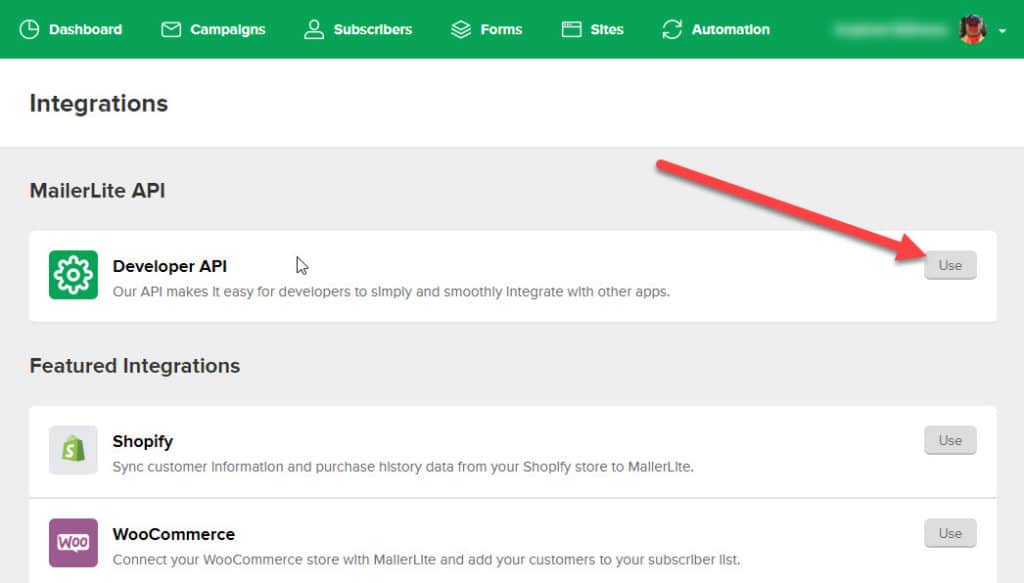Image resolution: width=1024 pixels, height=583 pixels.
Task: Click the Dashboard clock icon
Action: (29, 29)
